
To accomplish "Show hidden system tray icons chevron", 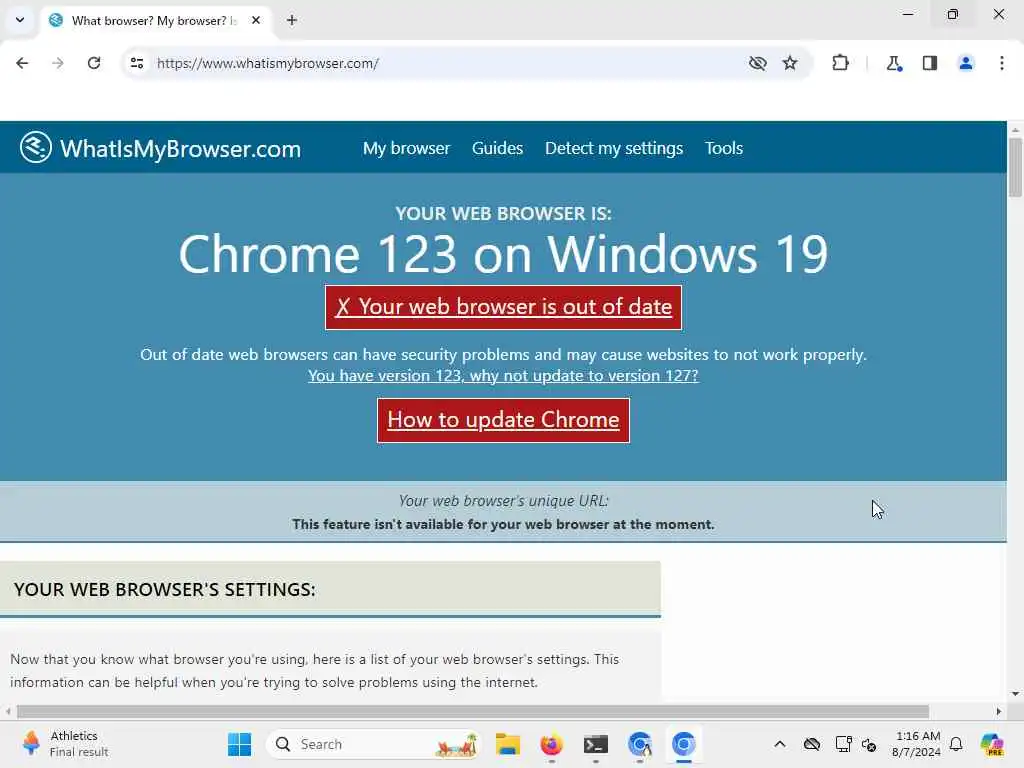I will pos(780,744).
